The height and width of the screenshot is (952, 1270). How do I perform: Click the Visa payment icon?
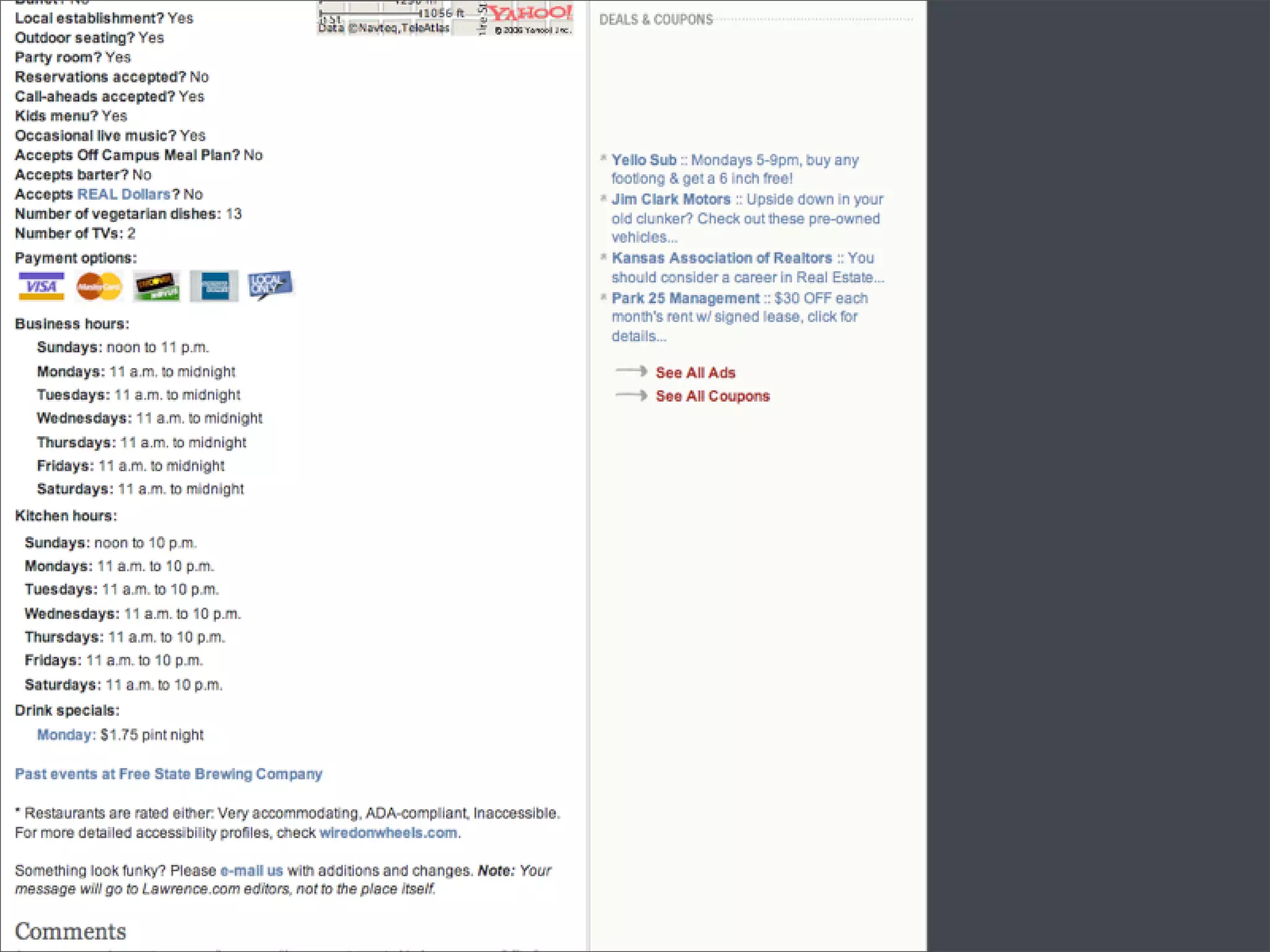[41, 286]
